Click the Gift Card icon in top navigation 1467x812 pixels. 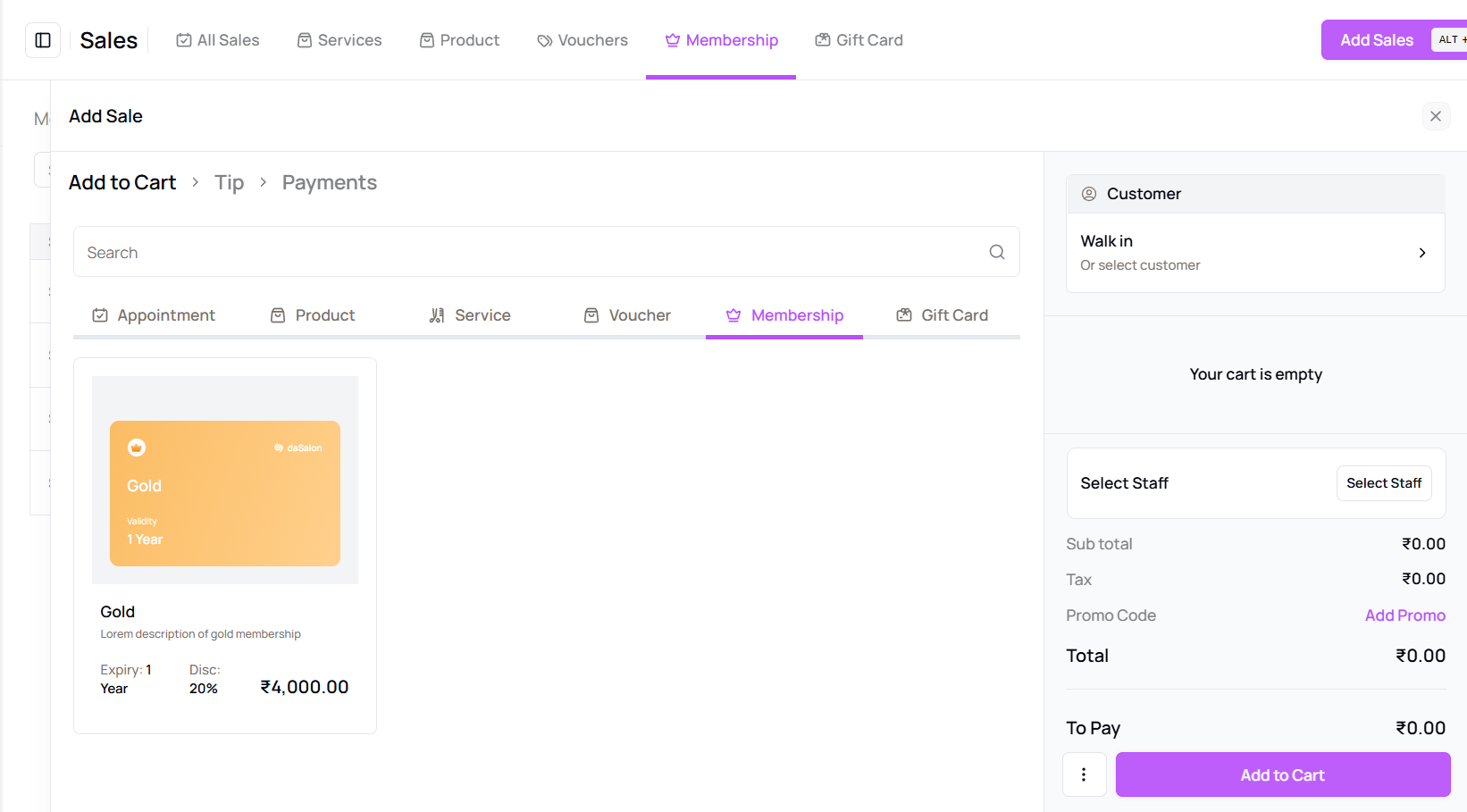click(823, 40)
